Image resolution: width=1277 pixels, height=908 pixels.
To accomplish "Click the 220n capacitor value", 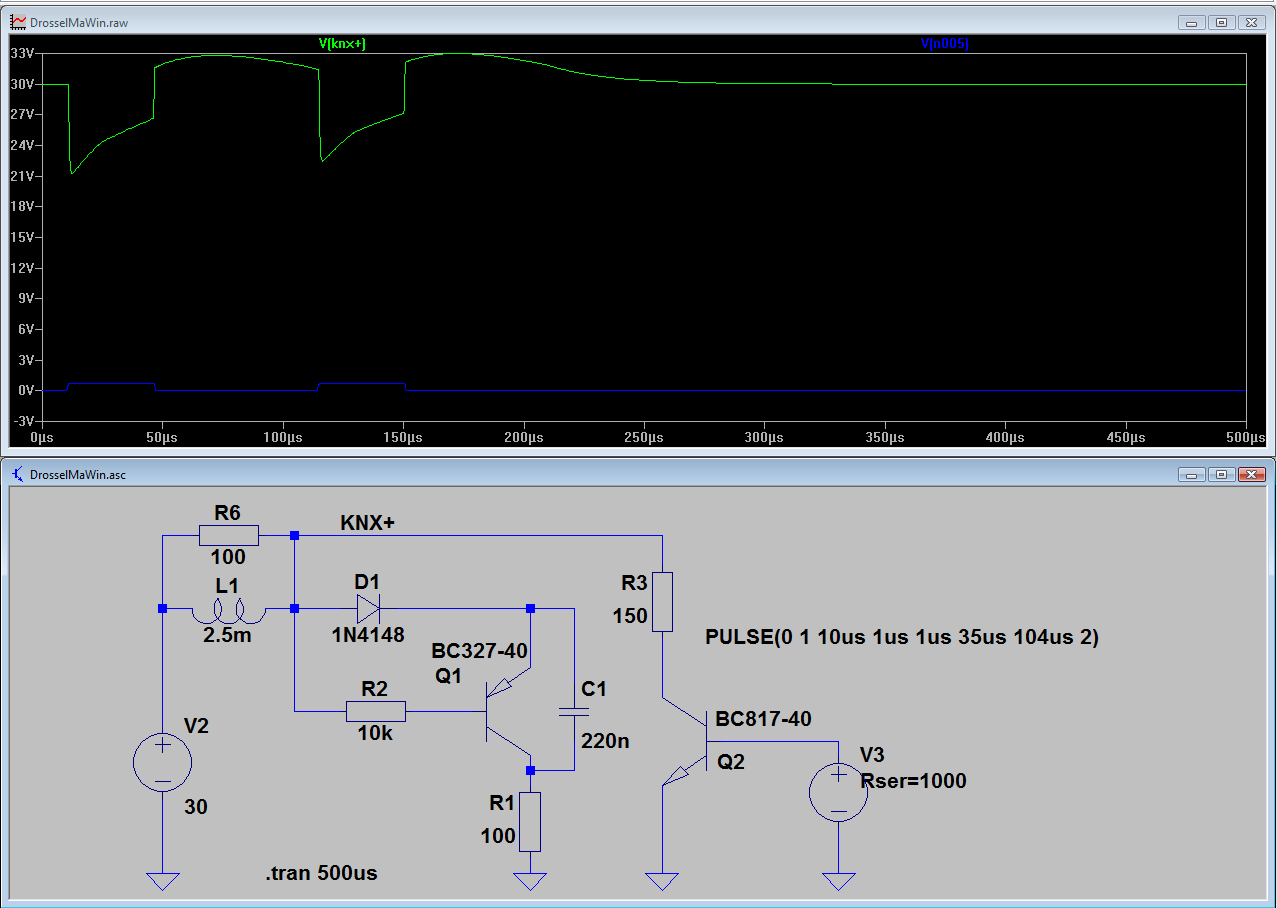I will coord(603,741).
